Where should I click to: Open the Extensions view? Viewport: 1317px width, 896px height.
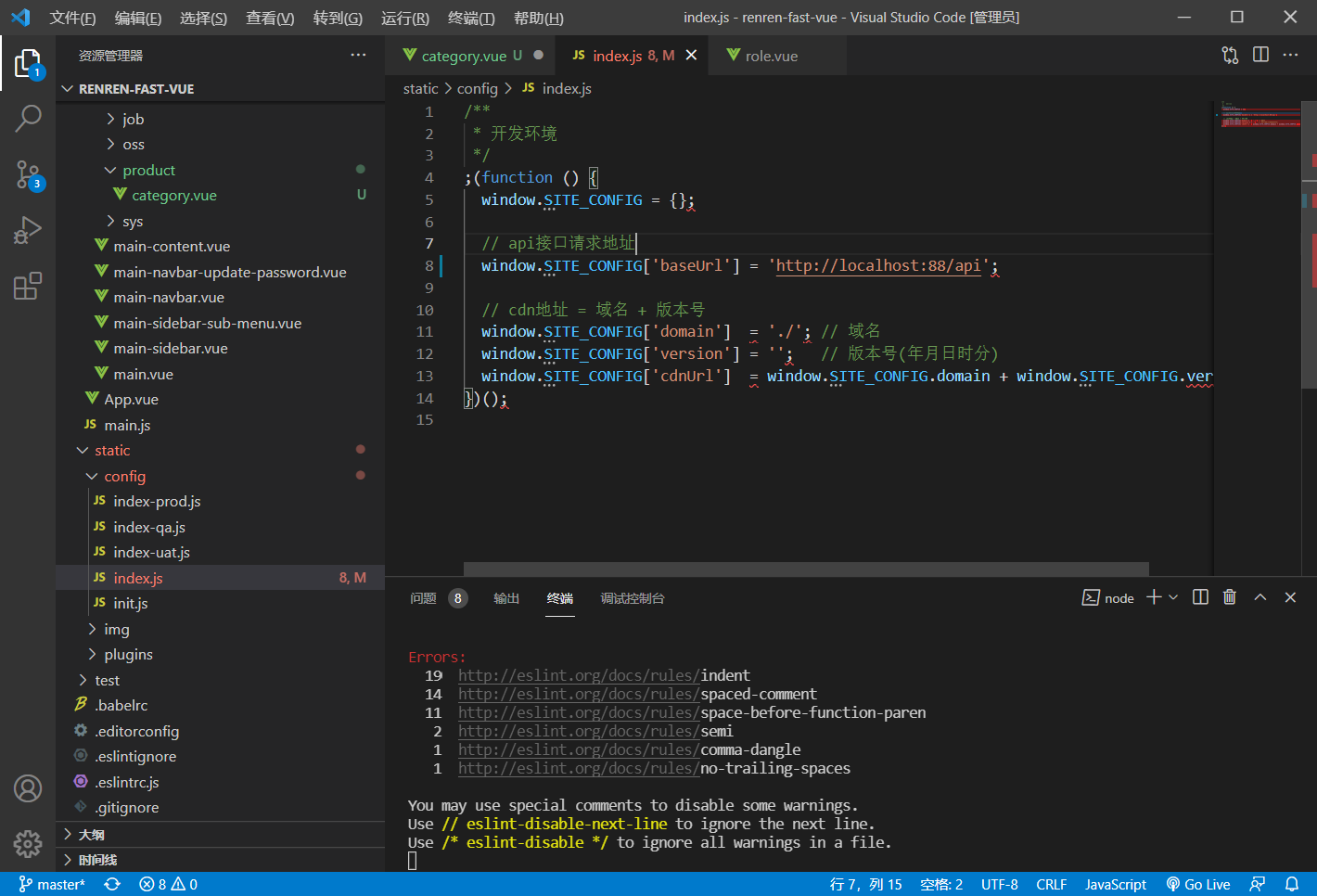pos(28,286)
